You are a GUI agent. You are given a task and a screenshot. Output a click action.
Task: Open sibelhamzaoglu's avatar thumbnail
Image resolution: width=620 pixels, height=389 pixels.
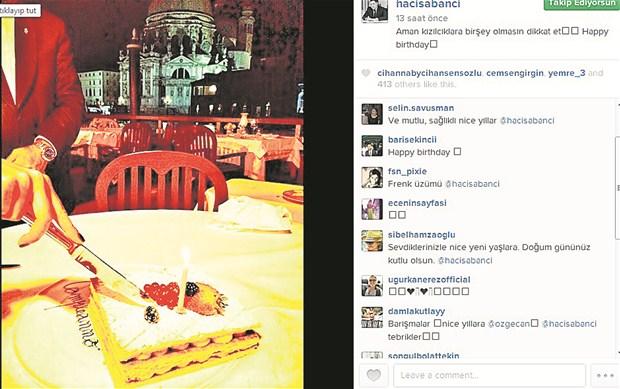click(x=372, y=241)
